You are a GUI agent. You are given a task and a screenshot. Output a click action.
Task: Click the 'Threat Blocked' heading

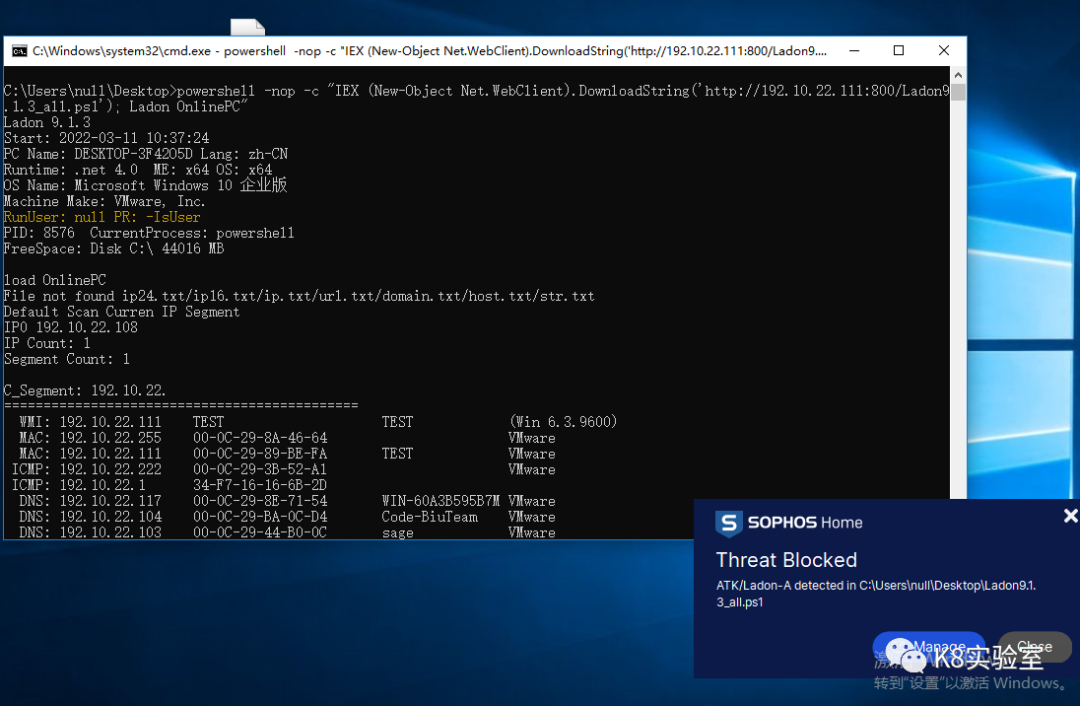click(787, 560)
